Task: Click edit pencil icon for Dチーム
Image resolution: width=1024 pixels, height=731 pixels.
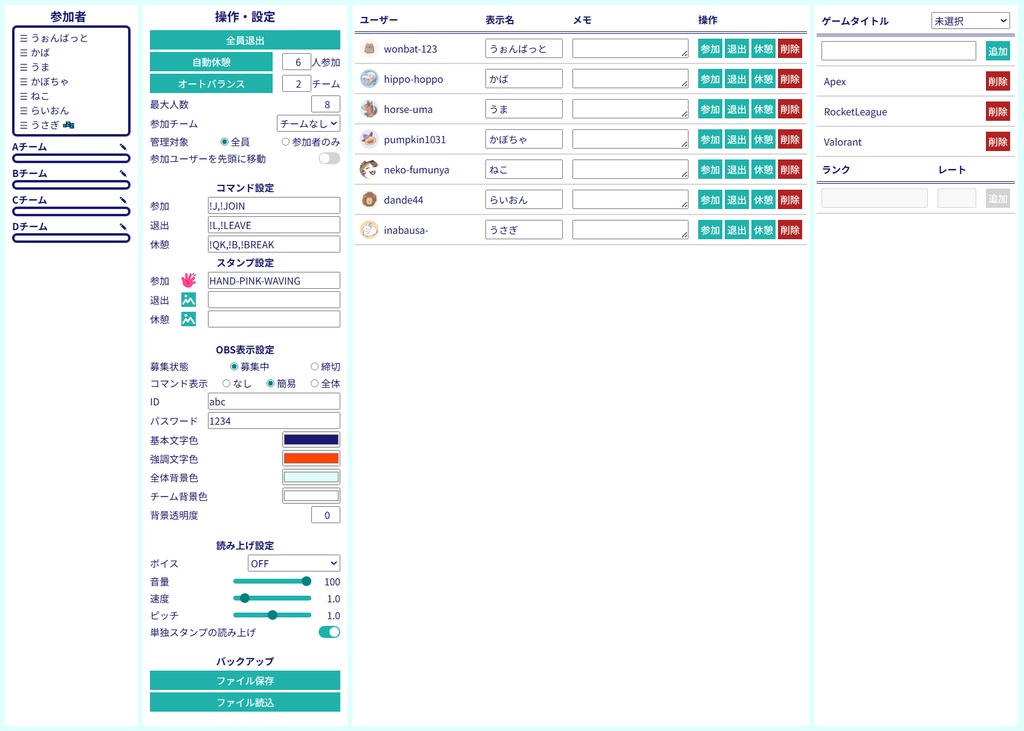Action: click(x=123, y=226)
